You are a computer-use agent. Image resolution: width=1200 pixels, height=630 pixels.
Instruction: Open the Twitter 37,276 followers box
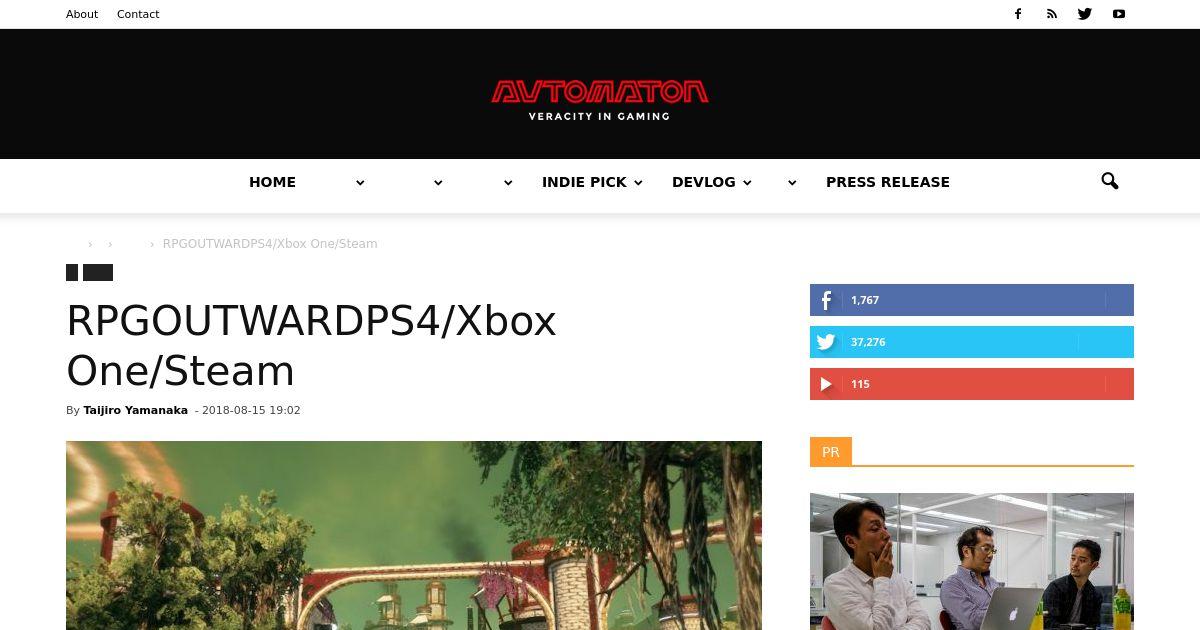(972, 342)
